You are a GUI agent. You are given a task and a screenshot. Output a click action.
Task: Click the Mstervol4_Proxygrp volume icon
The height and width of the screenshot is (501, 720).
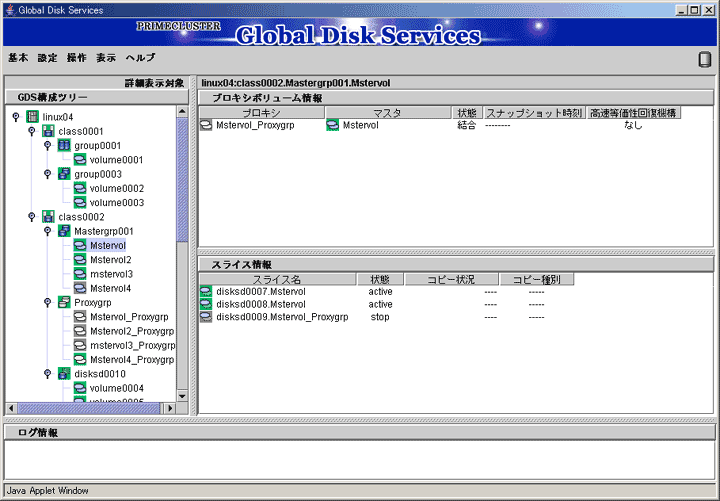click(80, 359)
